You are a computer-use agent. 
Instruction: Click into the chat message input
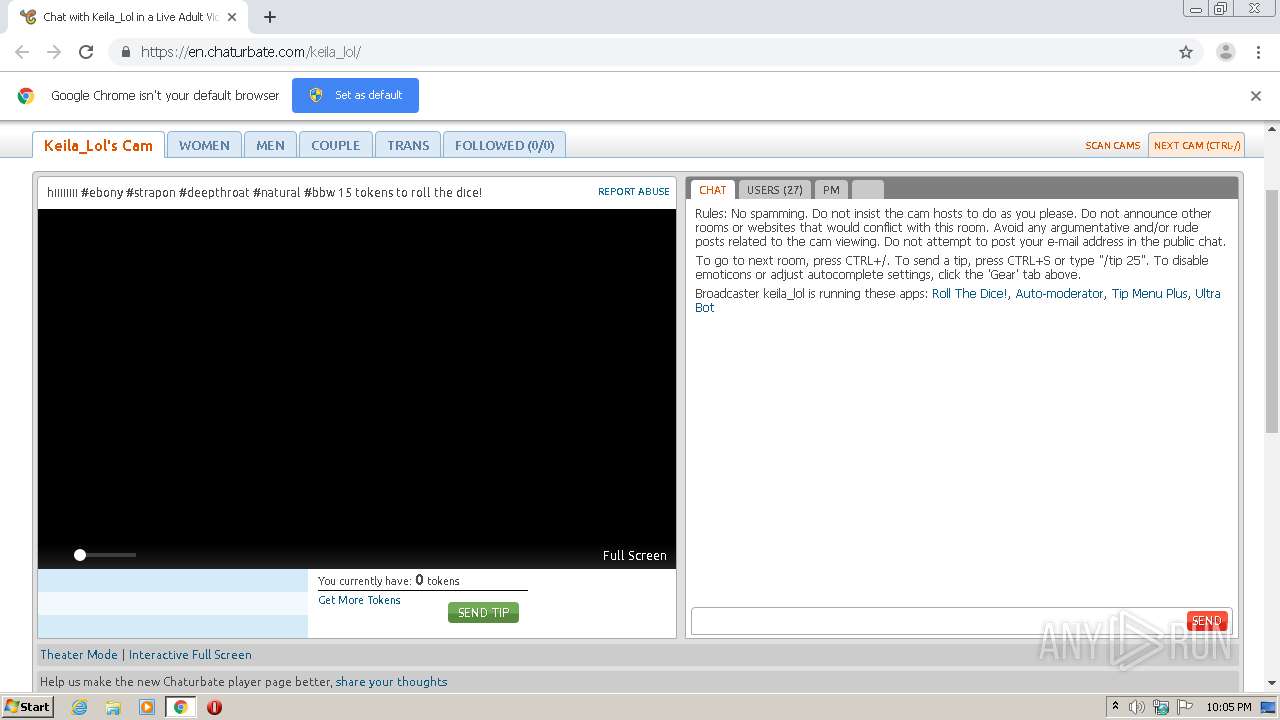938,621
